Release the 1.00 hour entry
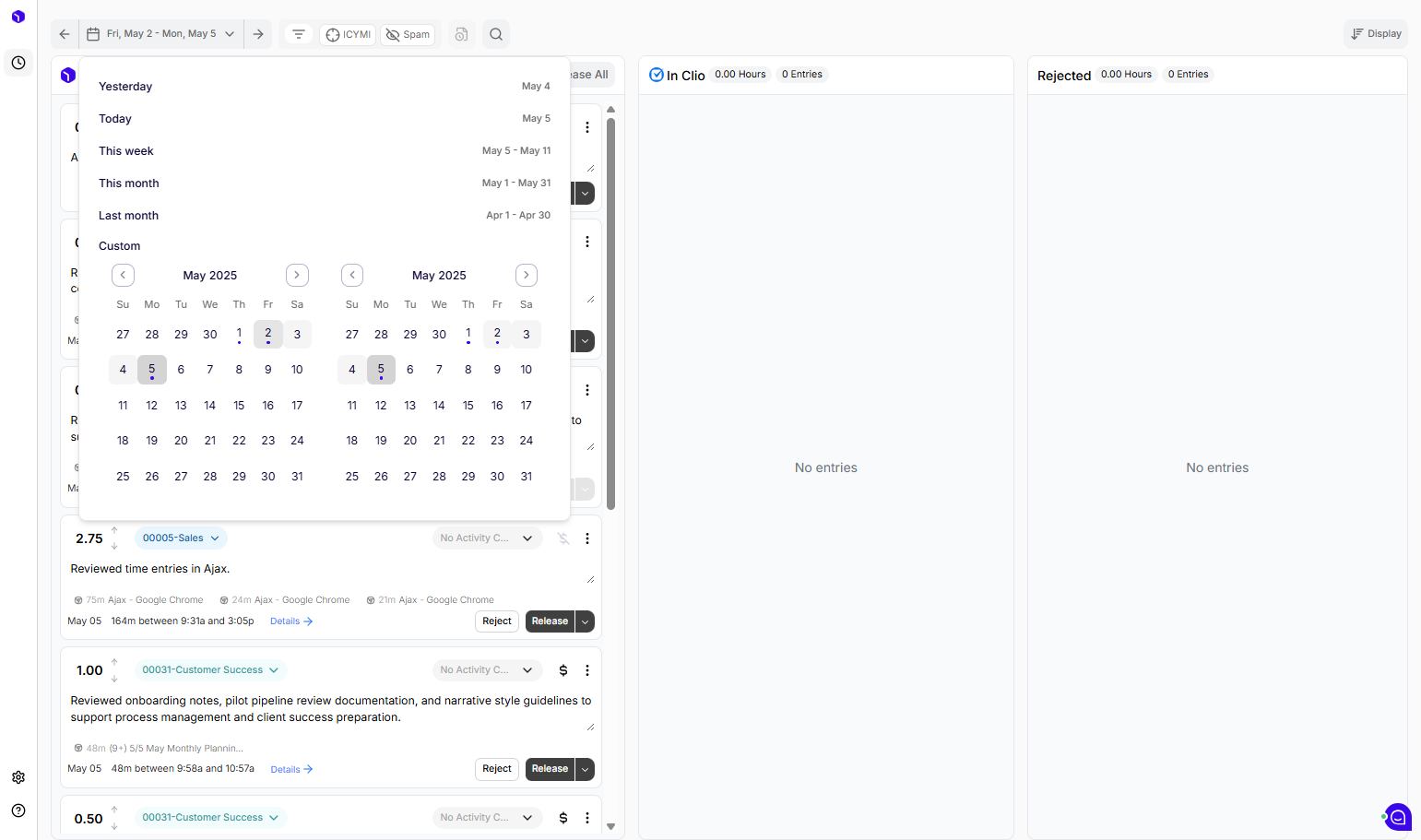This screenshot has height=840, width=1421. coord(550,769)
